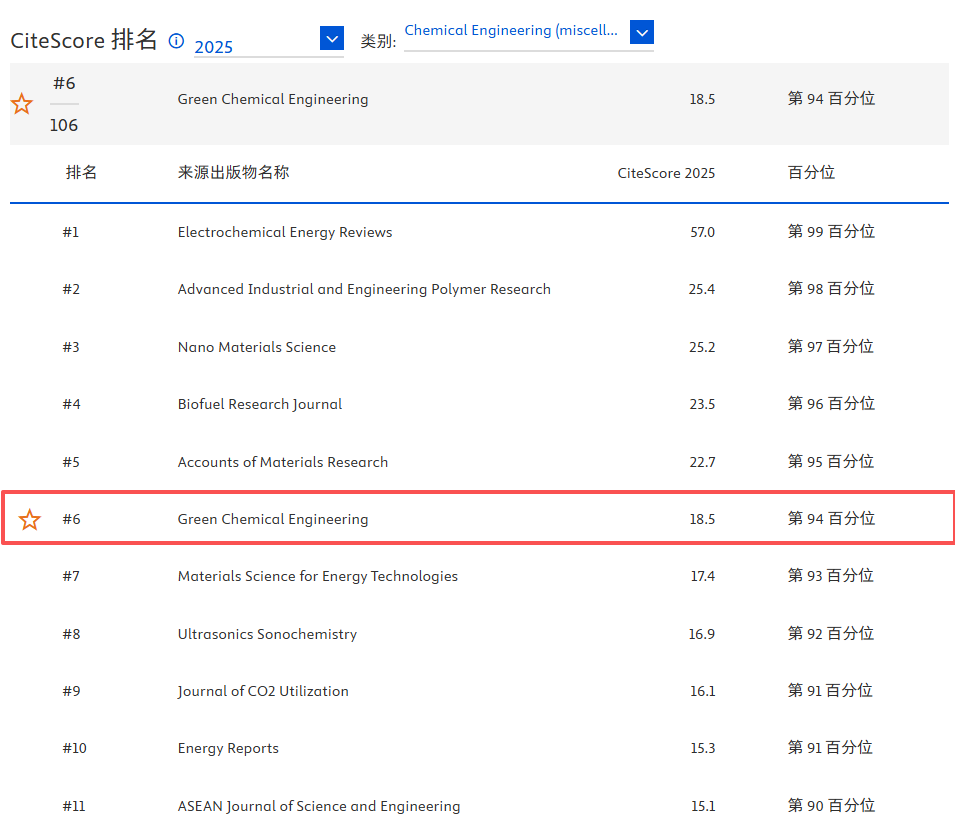
Task: Open Energy Reports journal link
Action: click(228, 748)
